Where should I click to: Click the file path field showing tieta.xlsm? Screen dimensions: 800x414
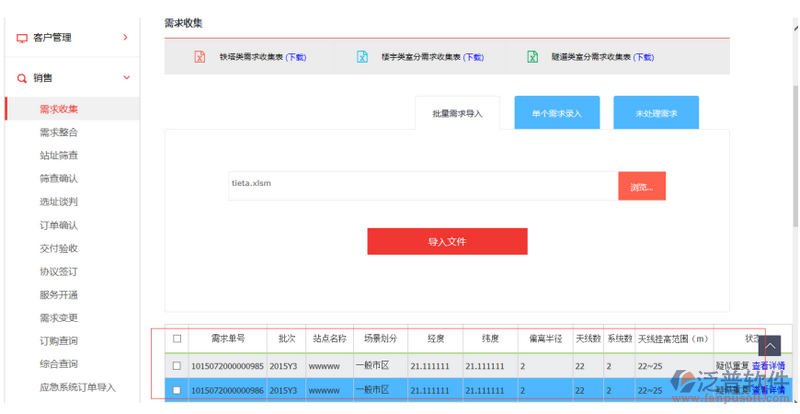(420, 185)
